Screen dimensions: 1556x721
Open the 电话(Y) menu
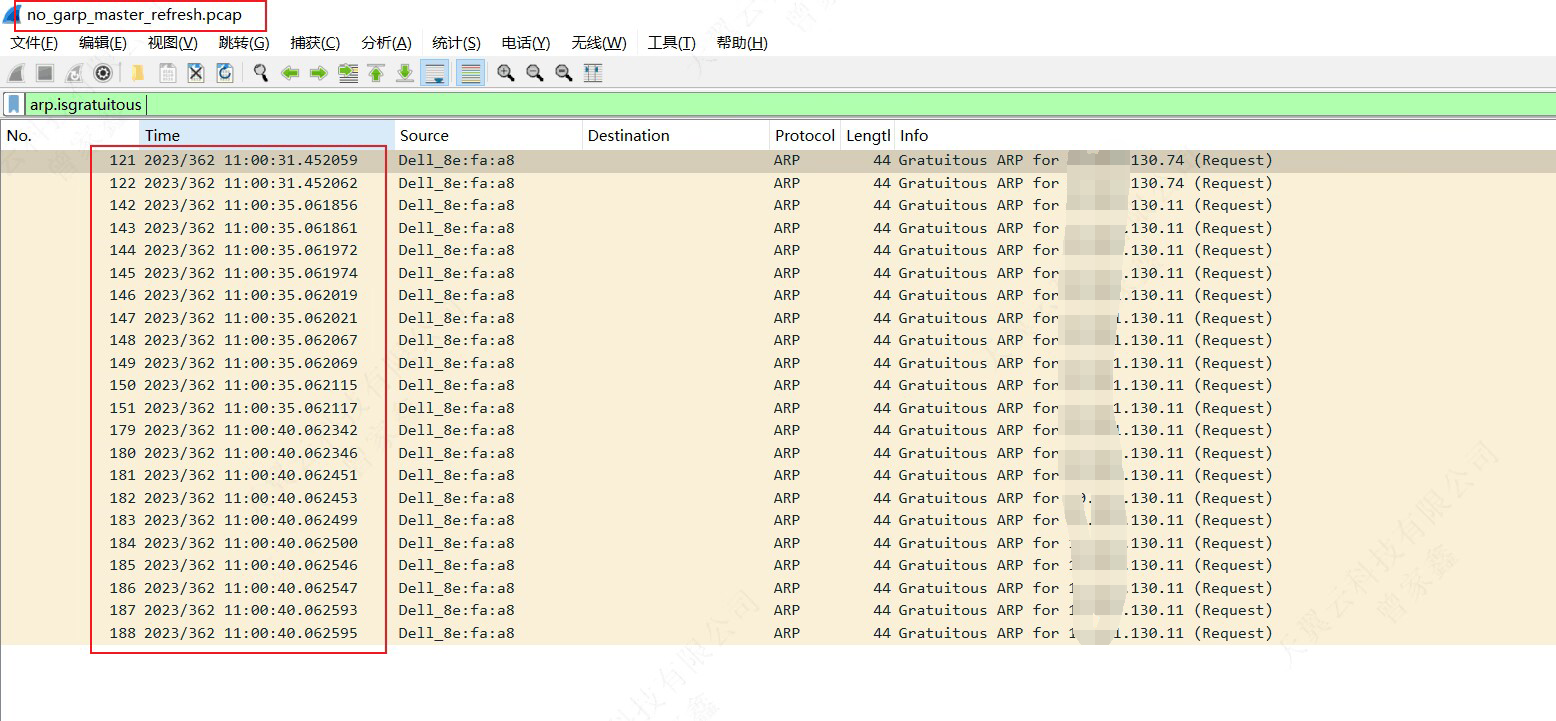[526, 43]
